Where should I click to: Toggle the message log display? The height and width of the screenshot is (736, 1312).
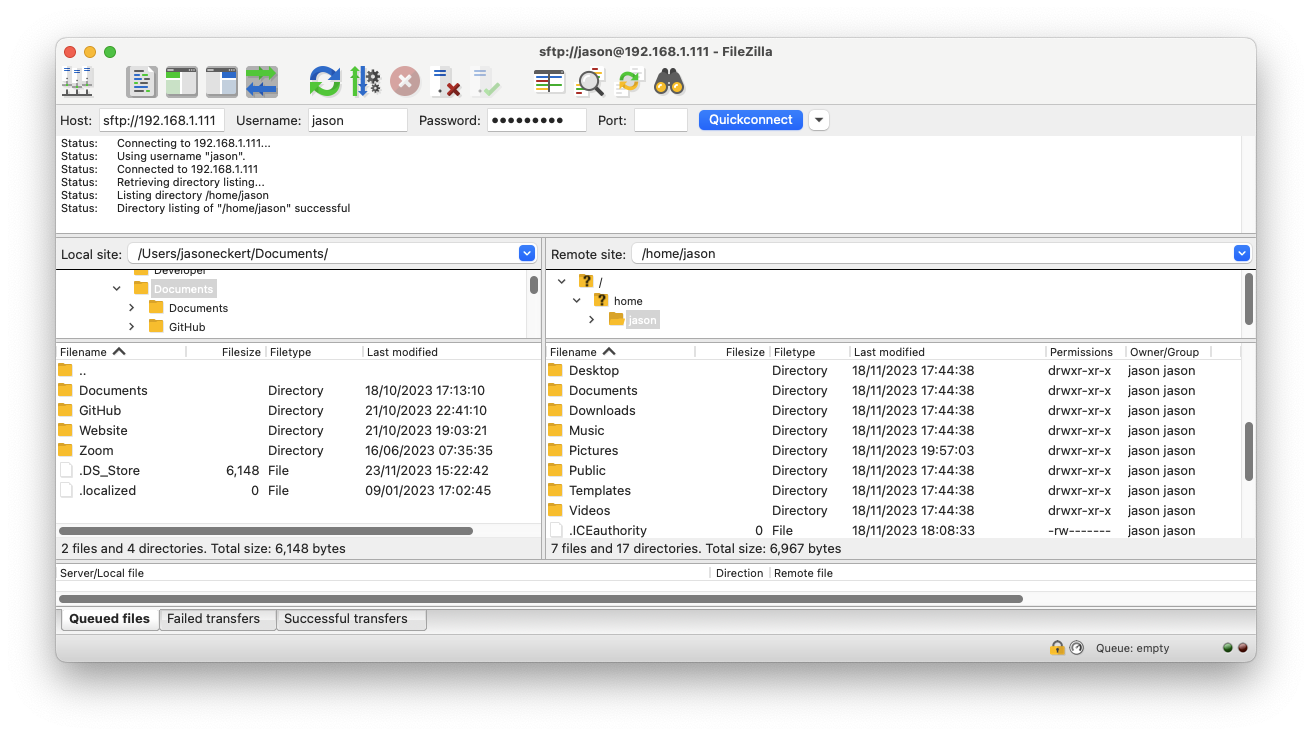coord(141,81)
